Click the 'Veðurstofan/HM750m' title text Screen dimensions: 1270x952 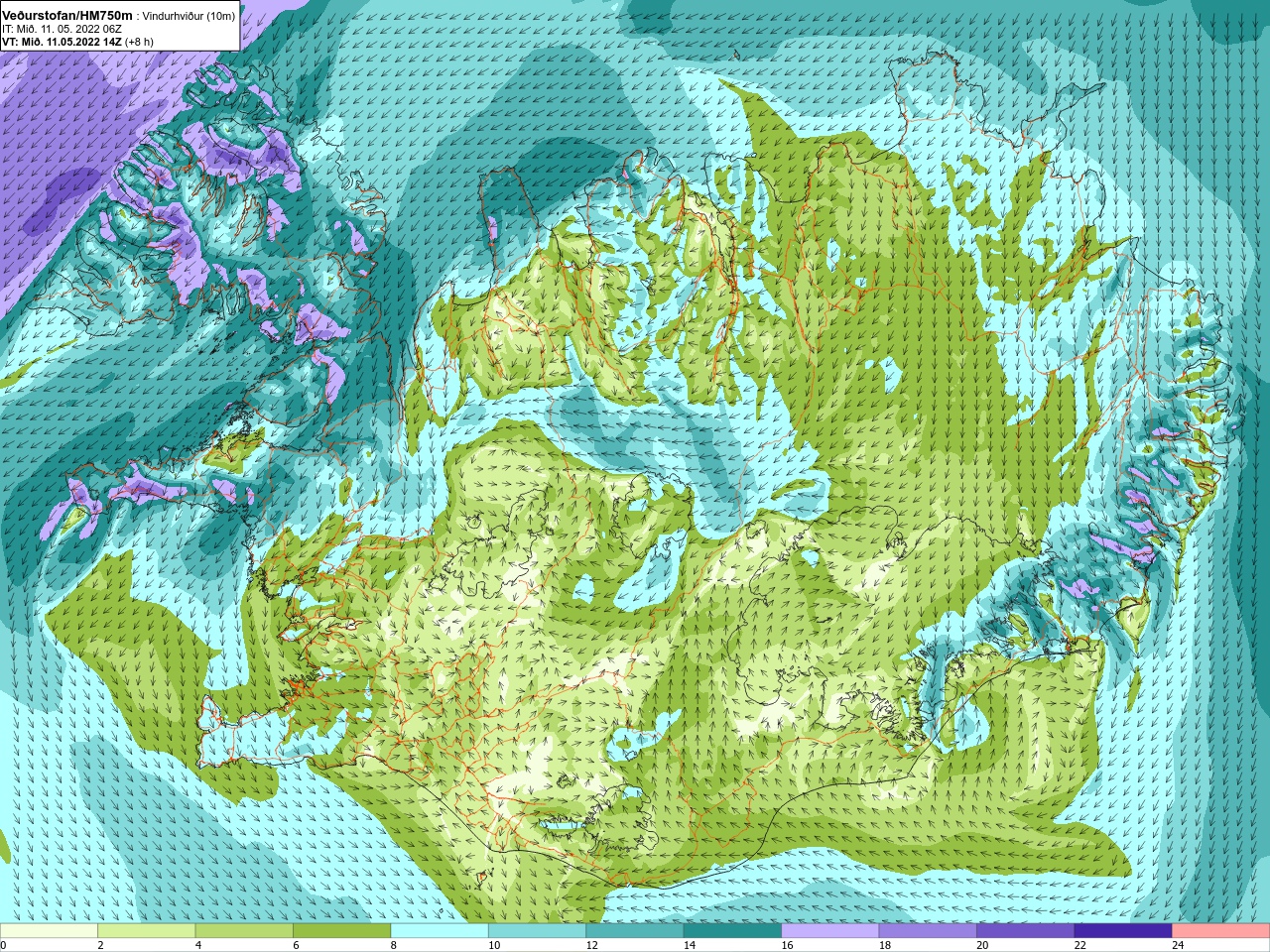[66, 16]
